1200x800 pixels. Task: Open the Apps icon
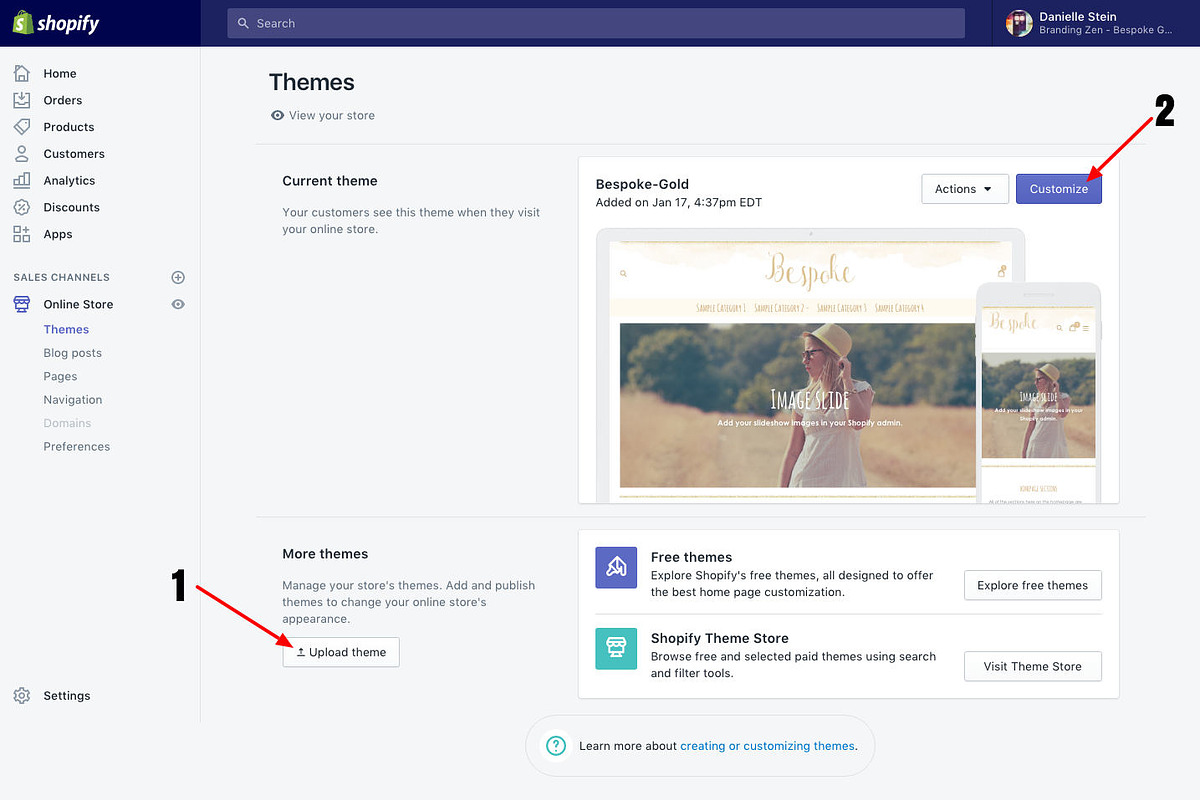click(22, 233)
